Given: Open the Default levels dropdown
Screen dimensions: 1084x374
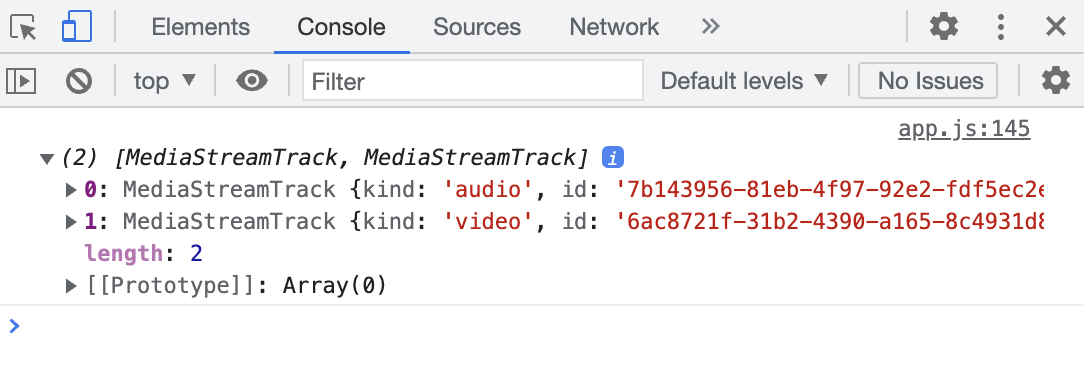Looking at the screenshot, I should (744, 81).
